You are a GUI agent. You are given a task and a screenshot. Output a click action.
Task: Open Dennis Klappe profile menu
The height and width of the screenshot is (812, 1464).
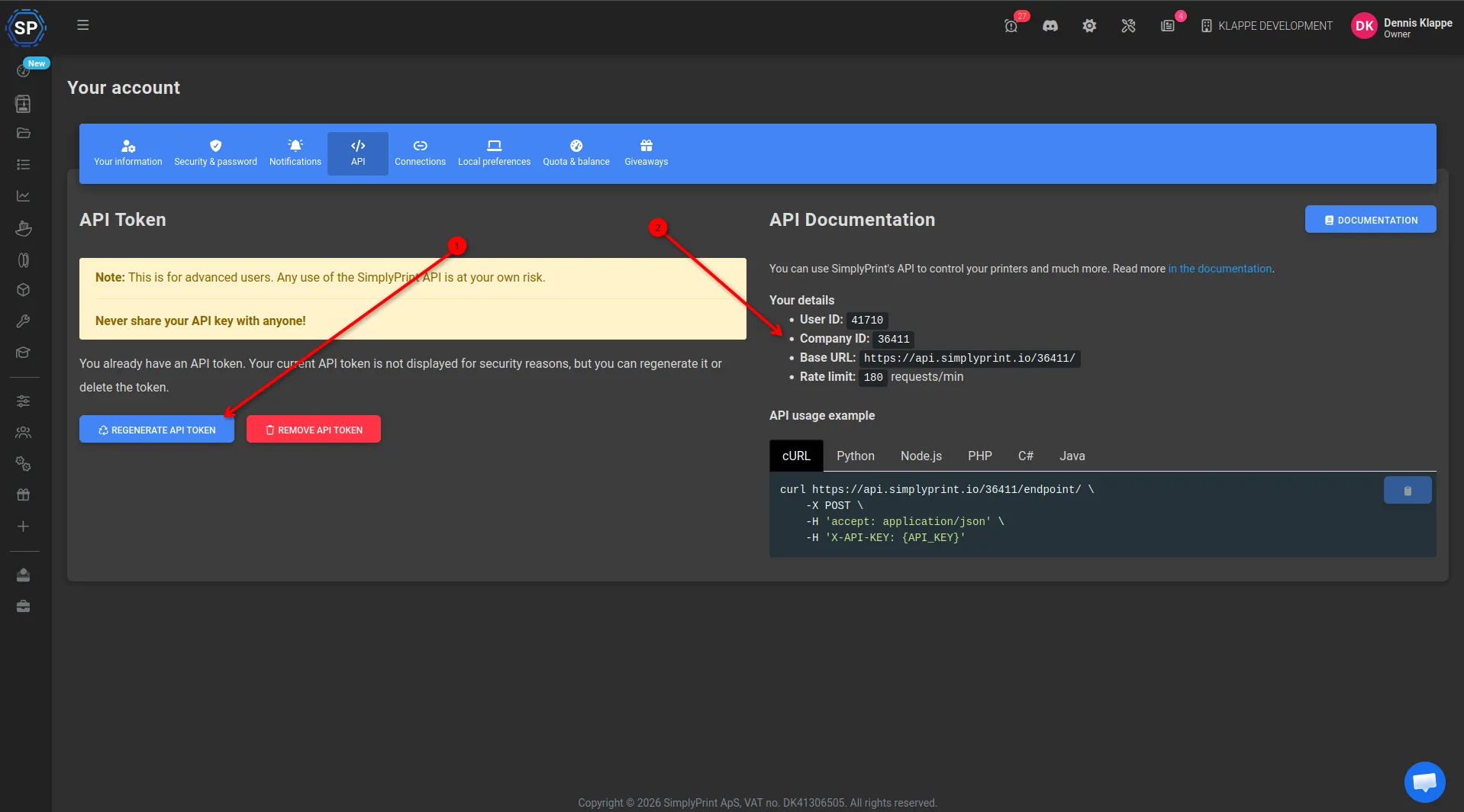pyautogui.click(x=1402, y=27)
